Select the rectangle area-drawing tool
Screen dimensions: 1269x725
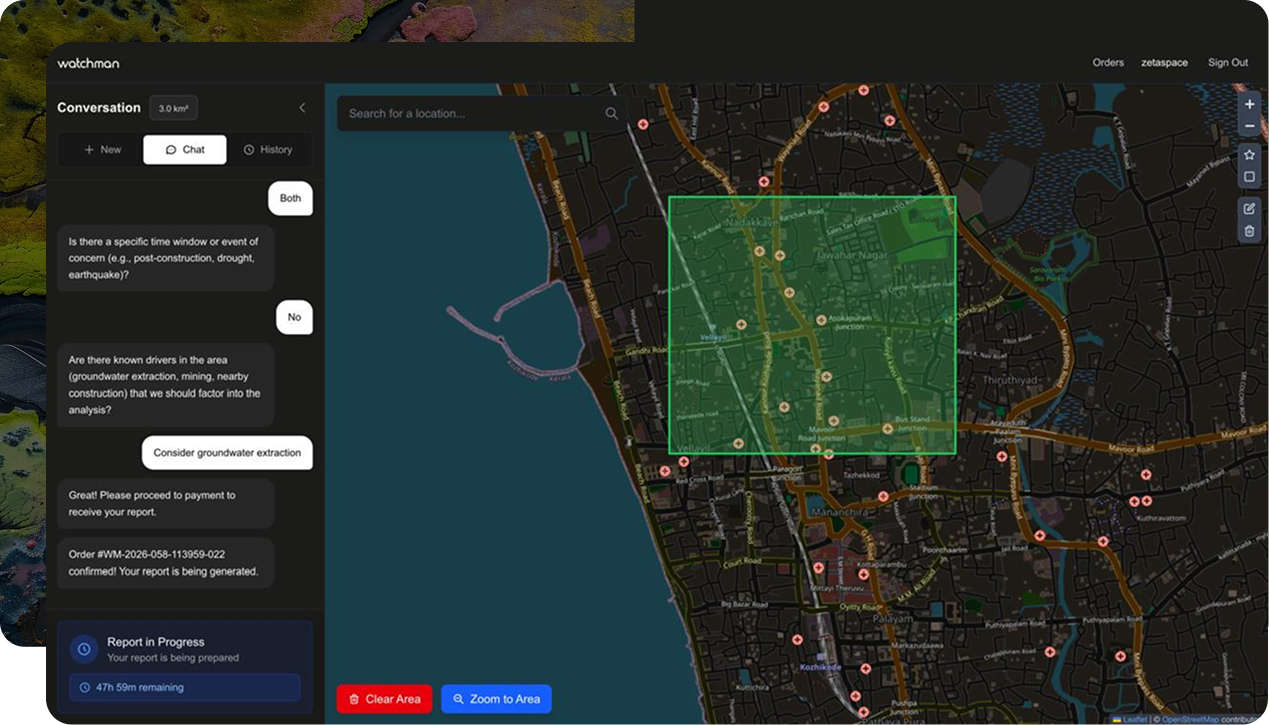pos(1248,176)
